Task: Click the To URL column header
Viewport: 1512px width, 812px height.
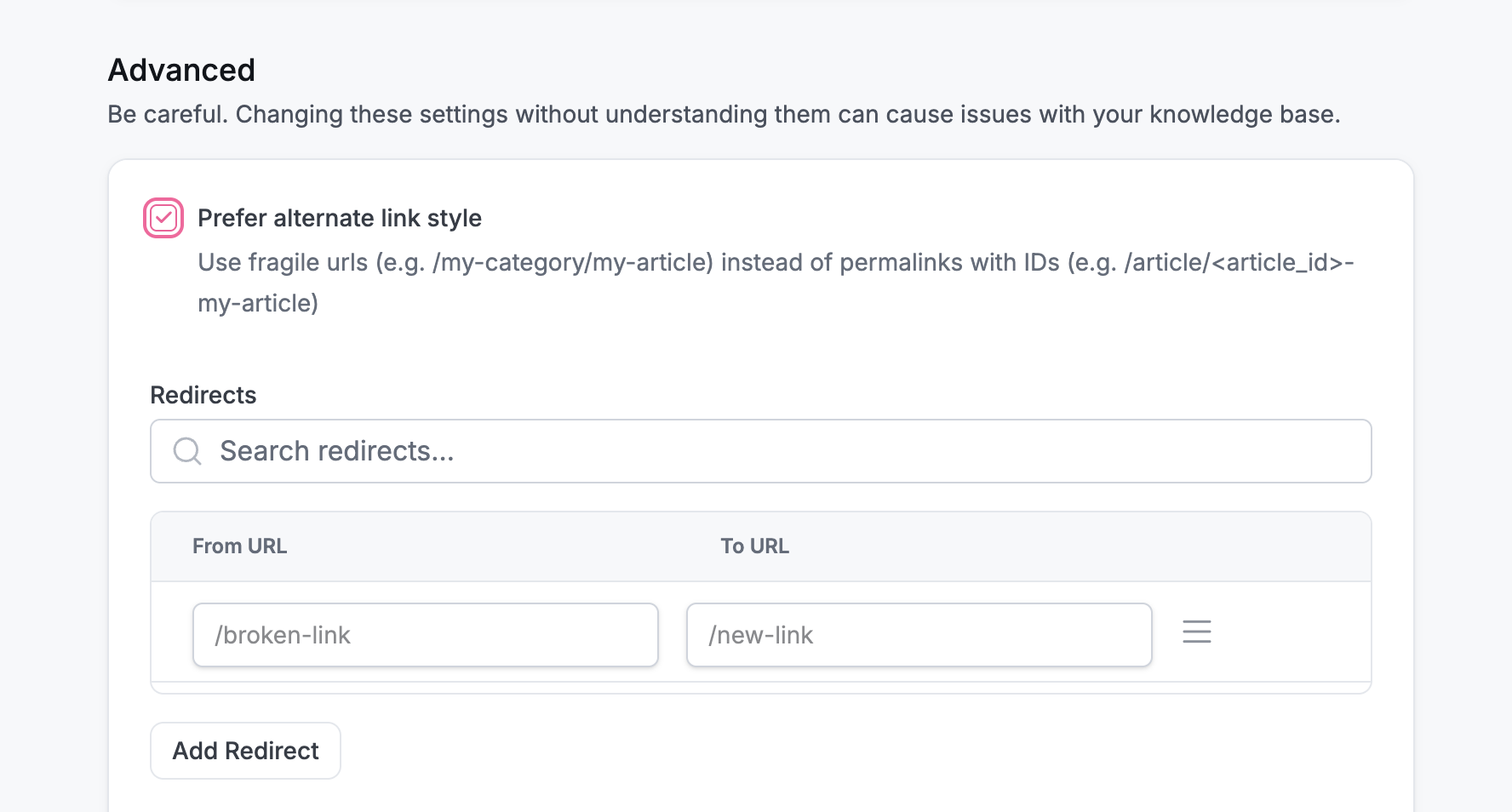Action: point(754,546)
